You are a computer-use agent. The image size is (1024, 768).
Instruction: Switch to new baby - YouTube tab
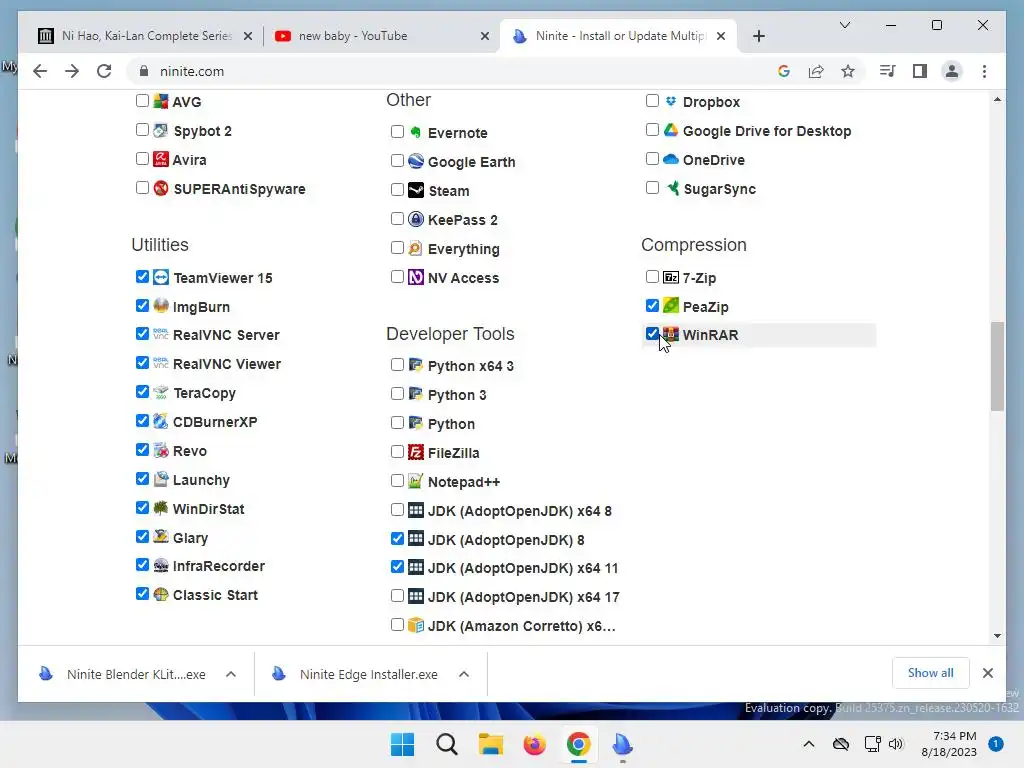381,36
